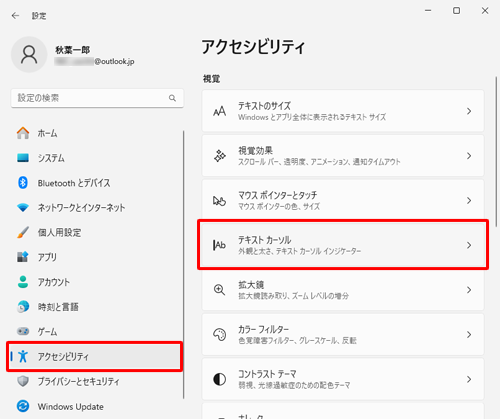Click the Windows Update sync icon

tap(23, 406)
